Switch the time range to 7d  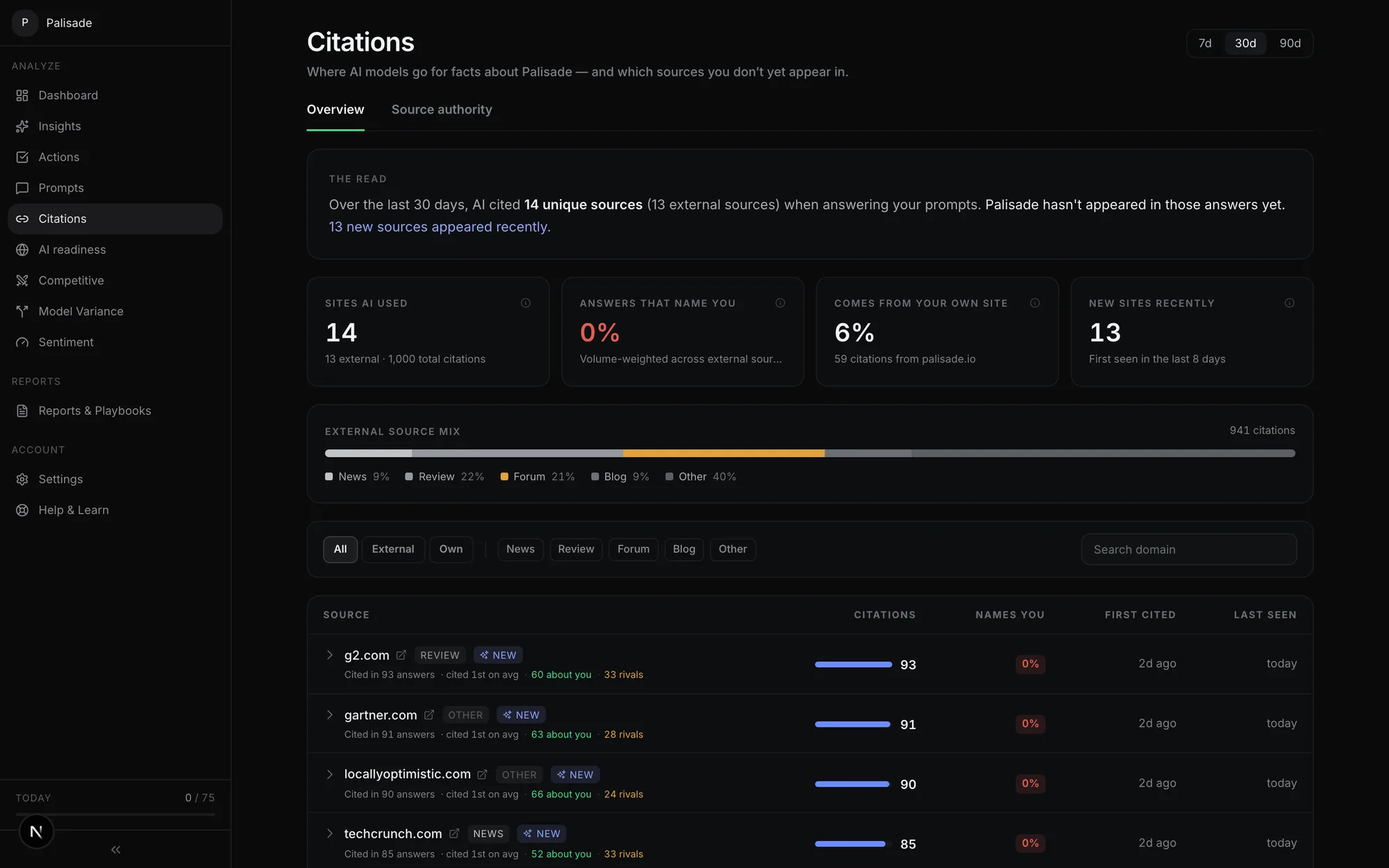(x=1205, y=43)
